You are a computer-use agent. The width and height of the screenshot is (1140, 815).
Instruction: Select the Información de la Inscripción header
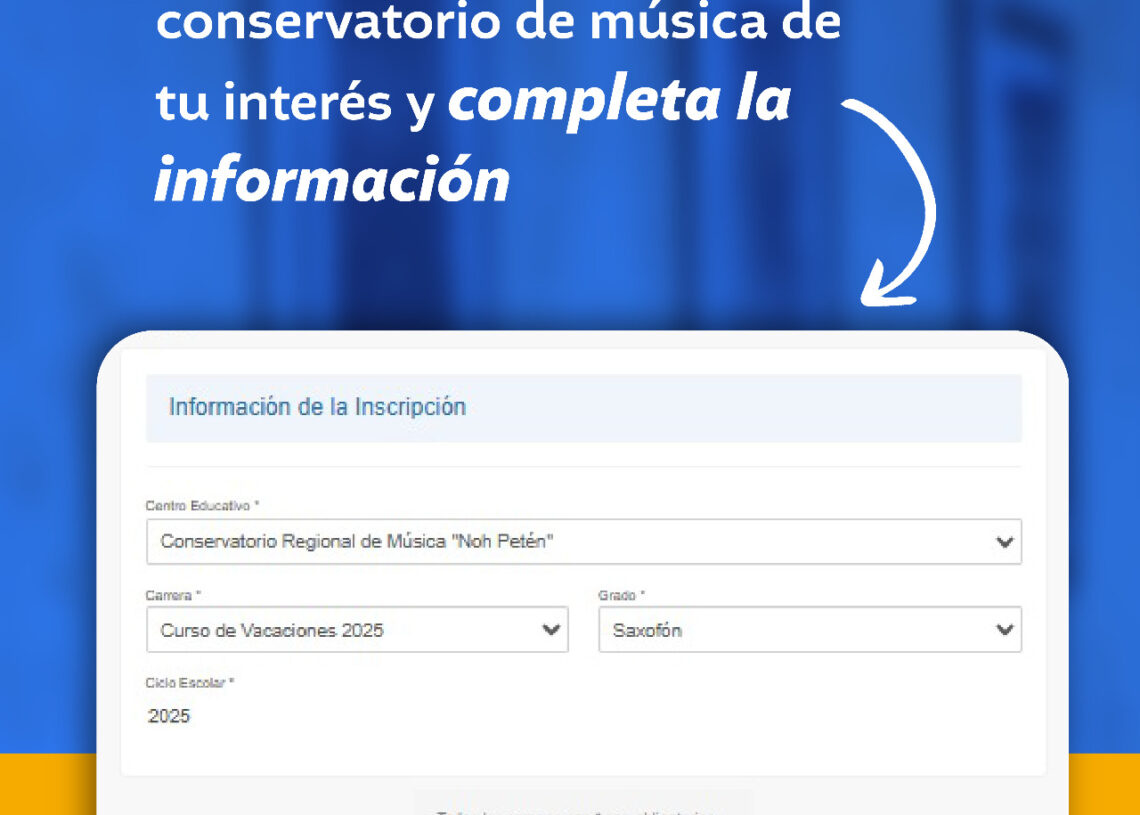point(317,407)
